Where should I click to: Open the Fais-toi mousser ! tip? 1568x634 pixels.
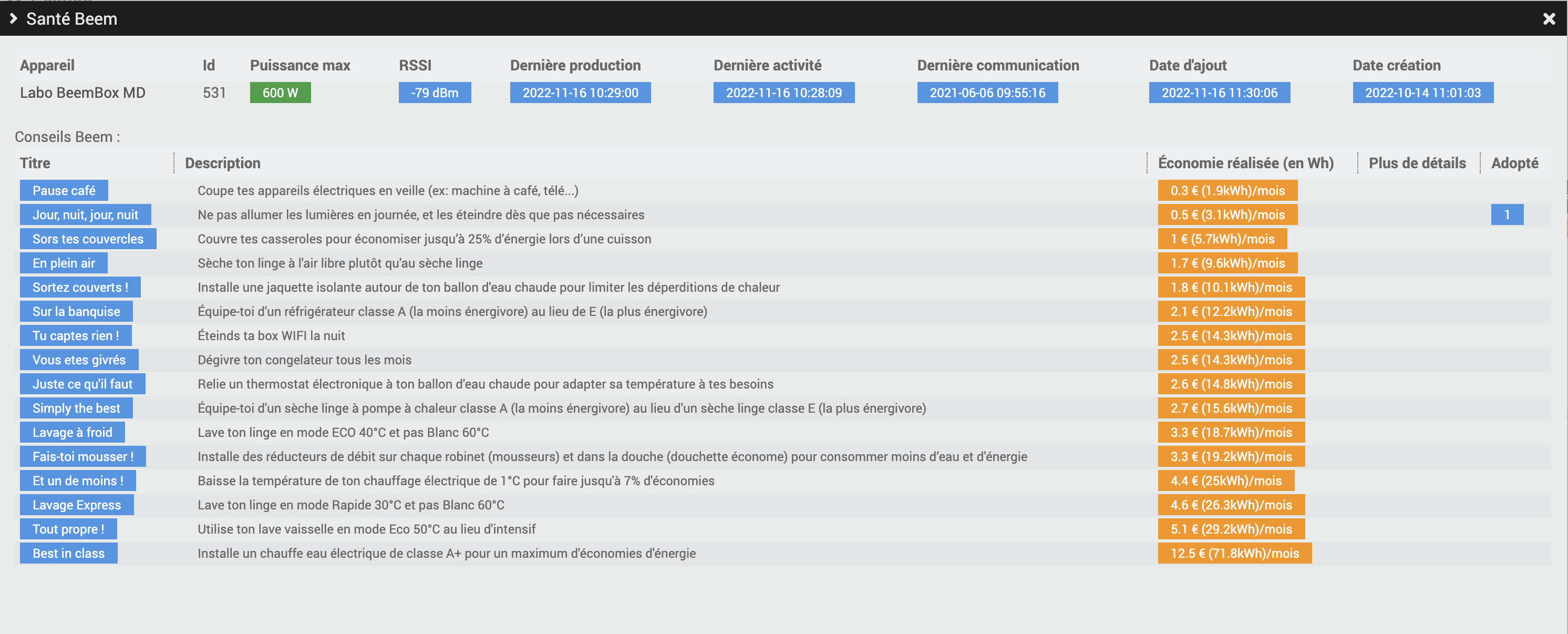coord(83,456)
